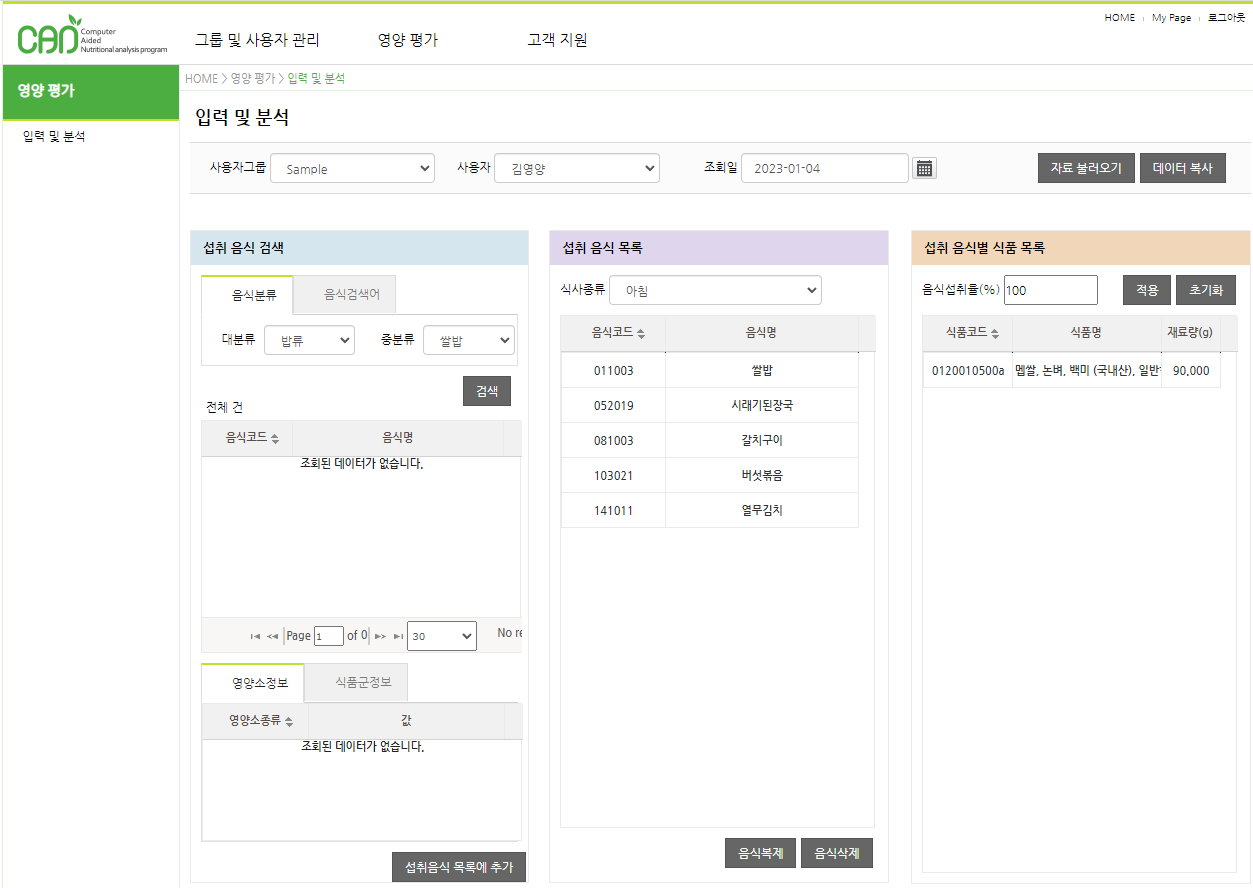1253x888 pixels.
Task: Go to next page in pagination
Action: point(380,636)
